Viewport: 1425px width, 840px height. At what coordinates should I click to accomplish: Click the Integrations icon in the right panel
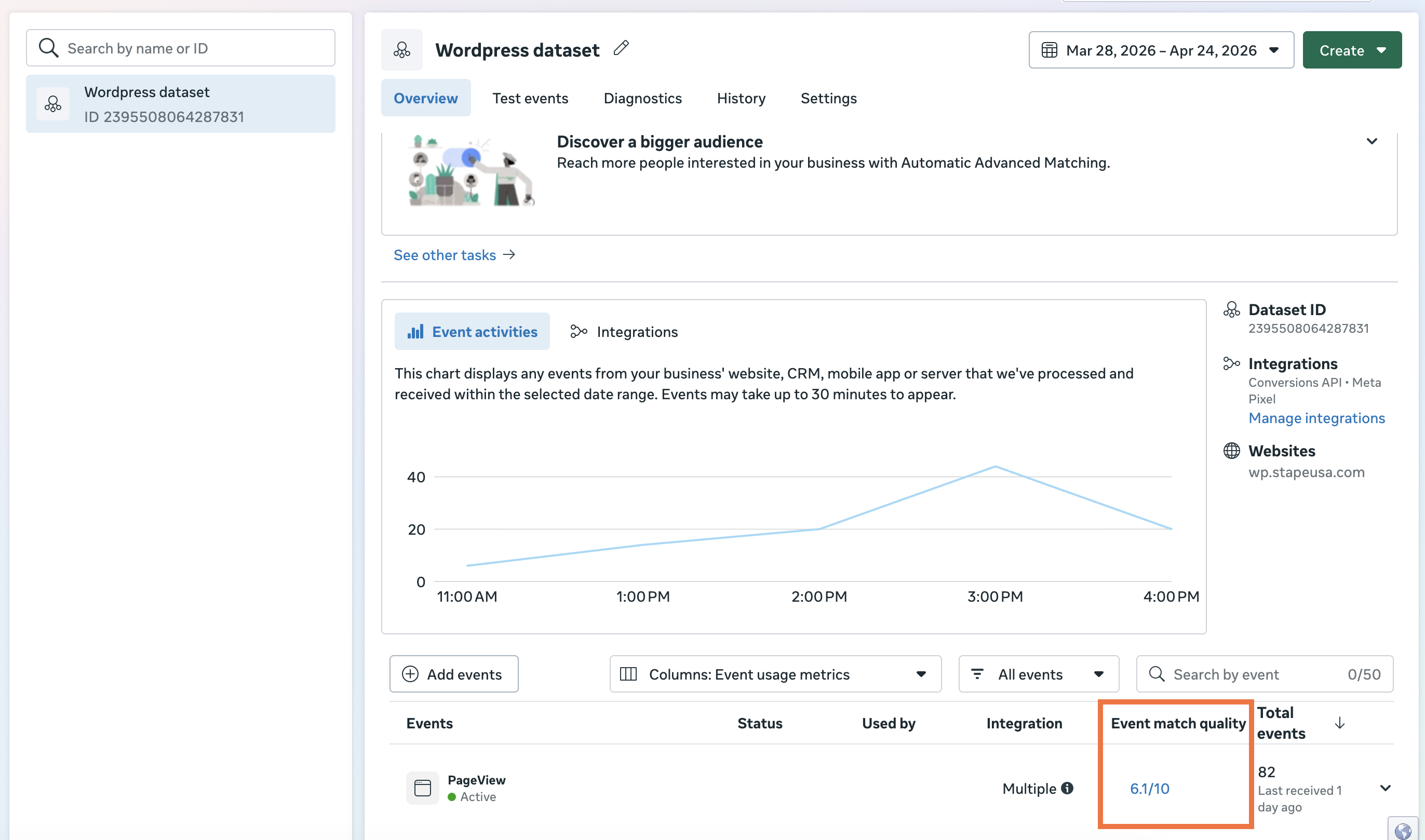[1231, 363]
